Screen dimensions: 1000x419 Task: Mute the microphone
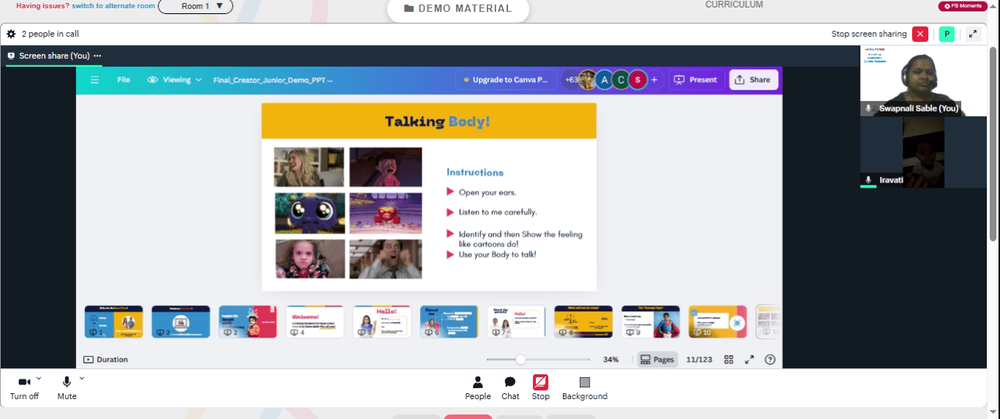(x=66, y=388)
